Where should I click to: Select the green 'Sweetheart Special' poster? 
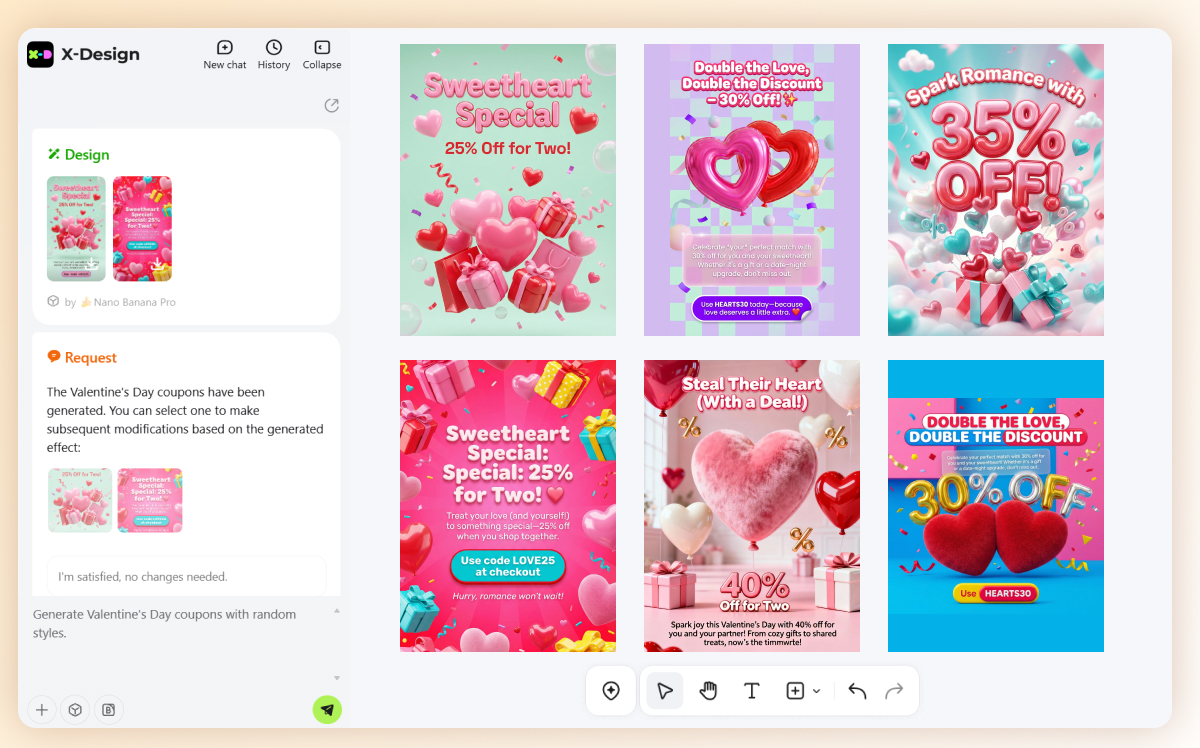point(507,189)
